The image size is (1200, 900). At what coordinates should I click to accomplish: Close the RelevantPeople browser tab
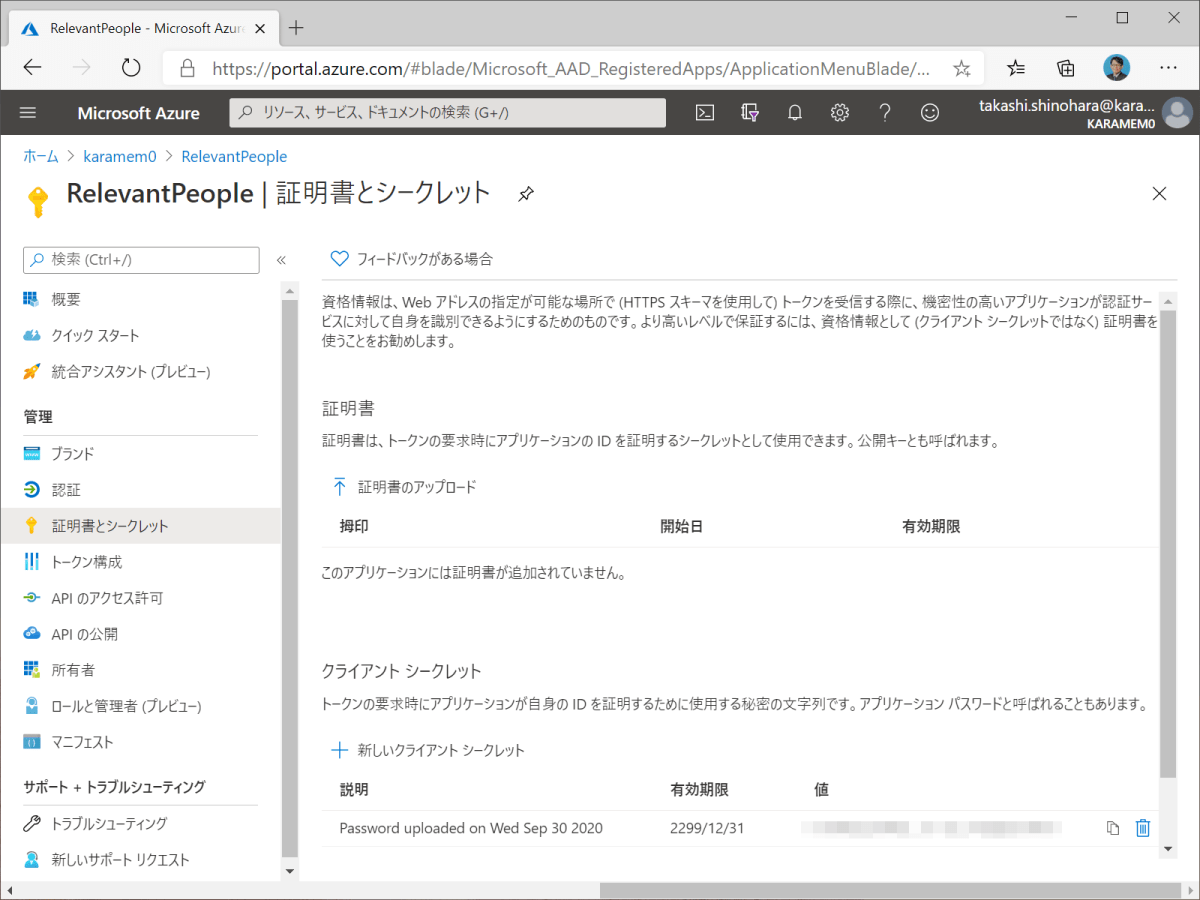[x=260, y=28]
